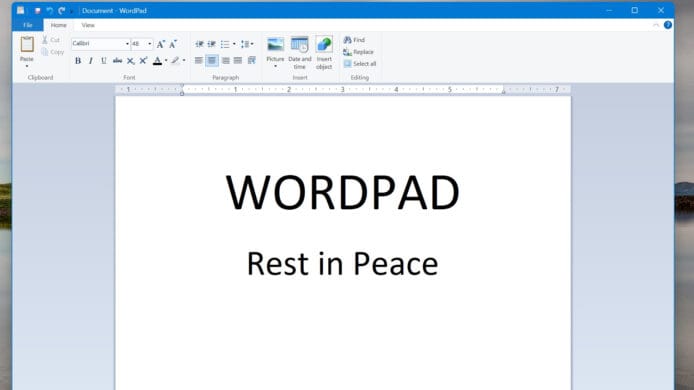Align text left
This screenshot has height=390, width=694.
pyautogui.click(x=199, y=61)
